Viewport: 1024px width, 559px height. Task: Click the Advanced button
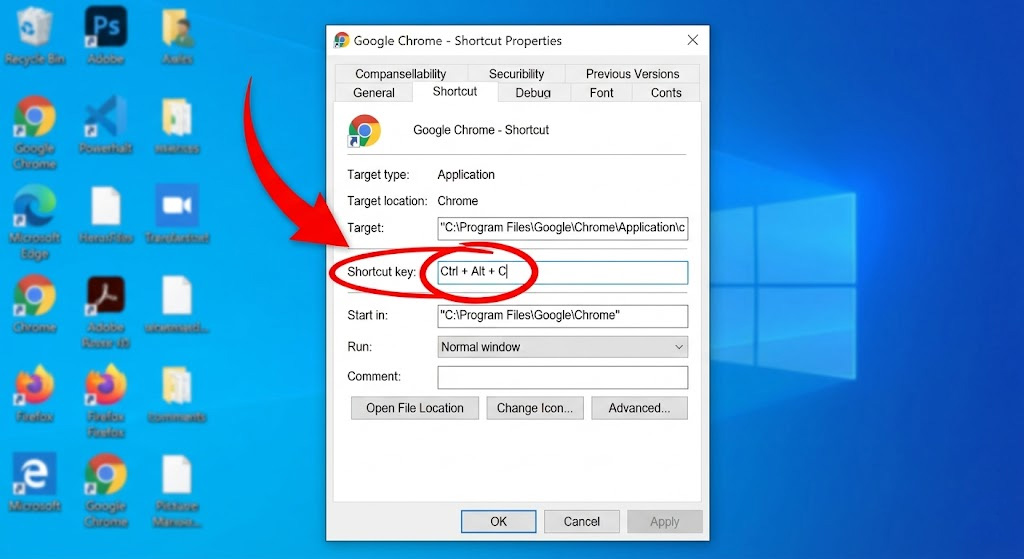[x=639, y=408]
